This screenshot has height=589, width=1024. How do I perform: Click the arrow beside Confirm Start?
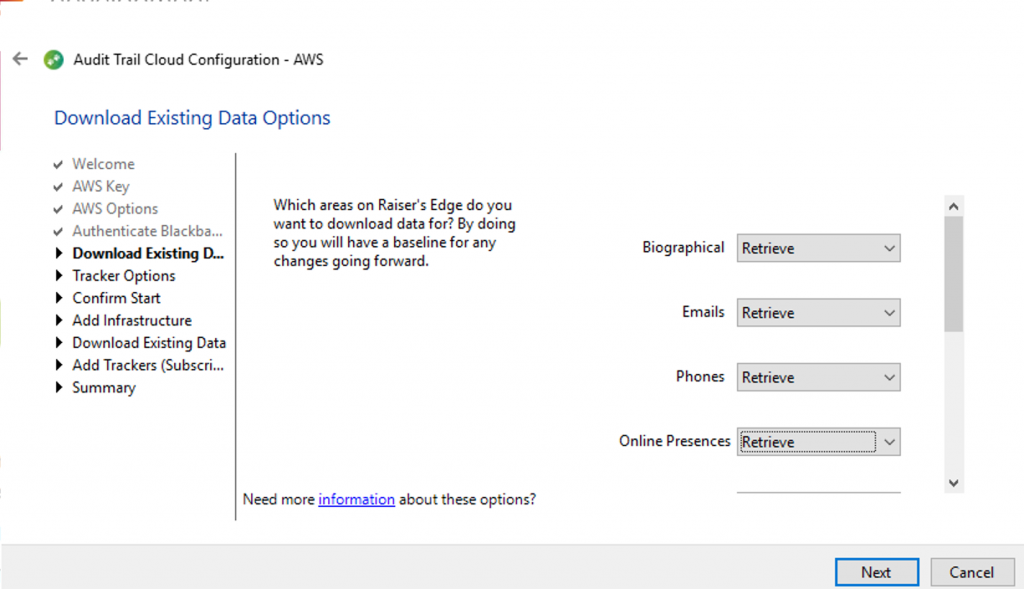point(60,298)
